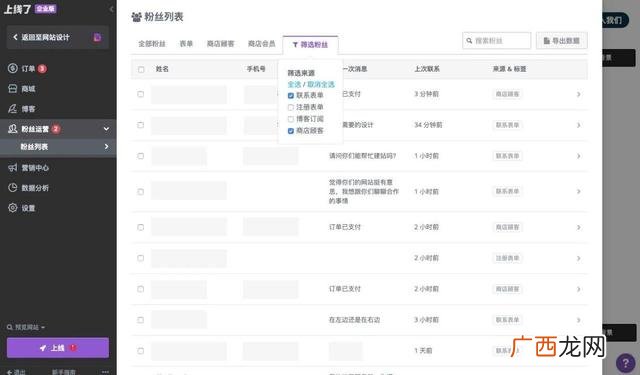Click the 姓名 column header
Screen dimensions: 640x375
(x=162, y=69)
